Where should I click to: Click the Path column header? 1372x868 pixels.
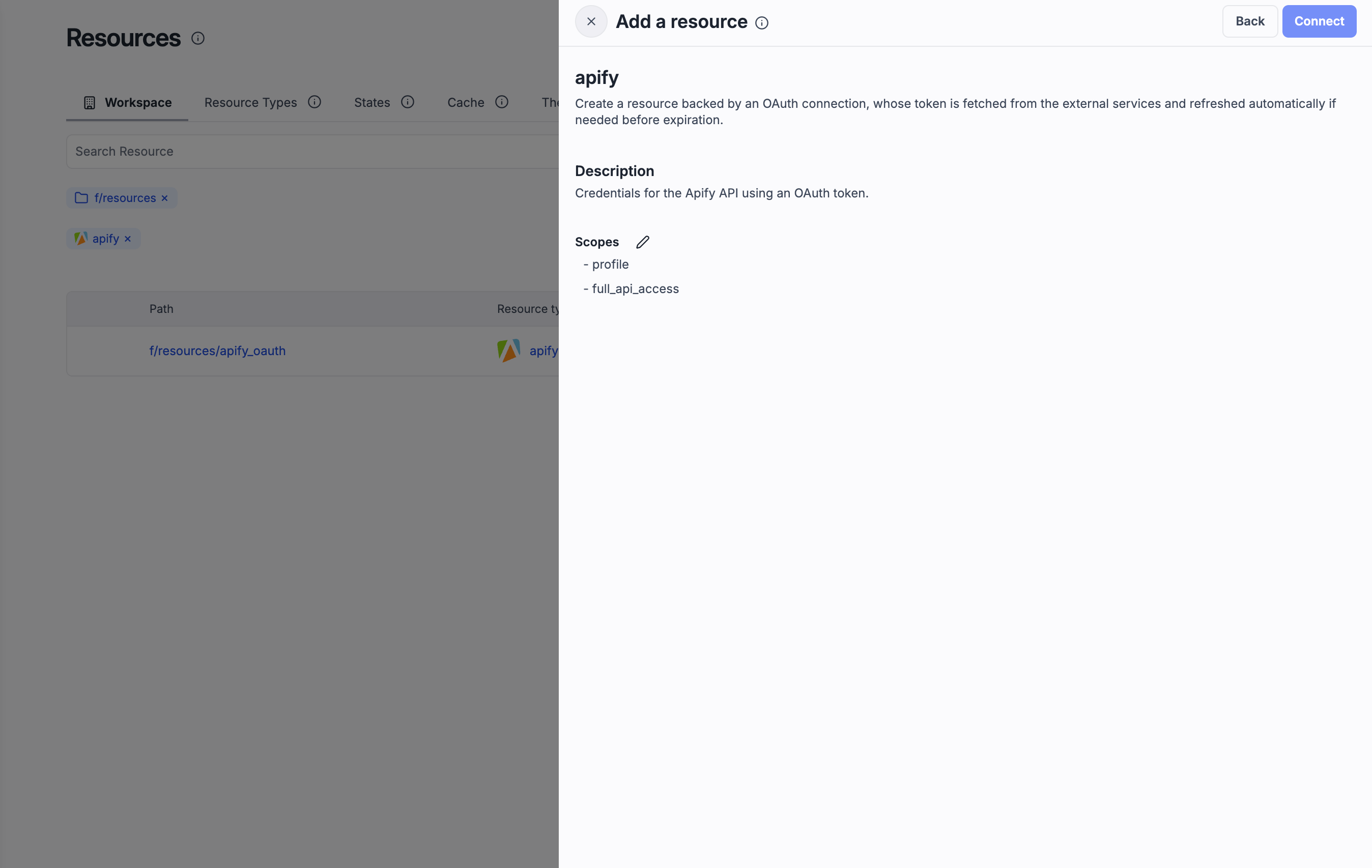[161, 309]
